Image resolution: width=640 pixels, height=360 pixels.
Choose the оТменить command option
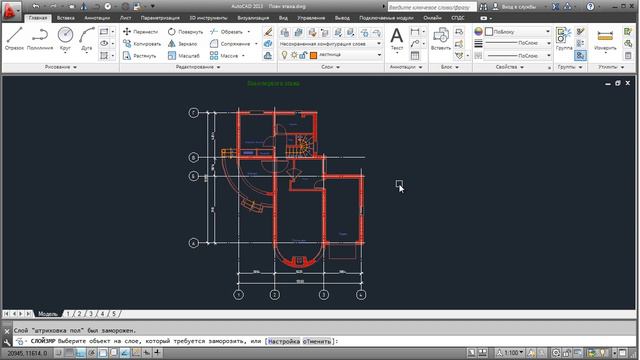click(x=317, y=341)
